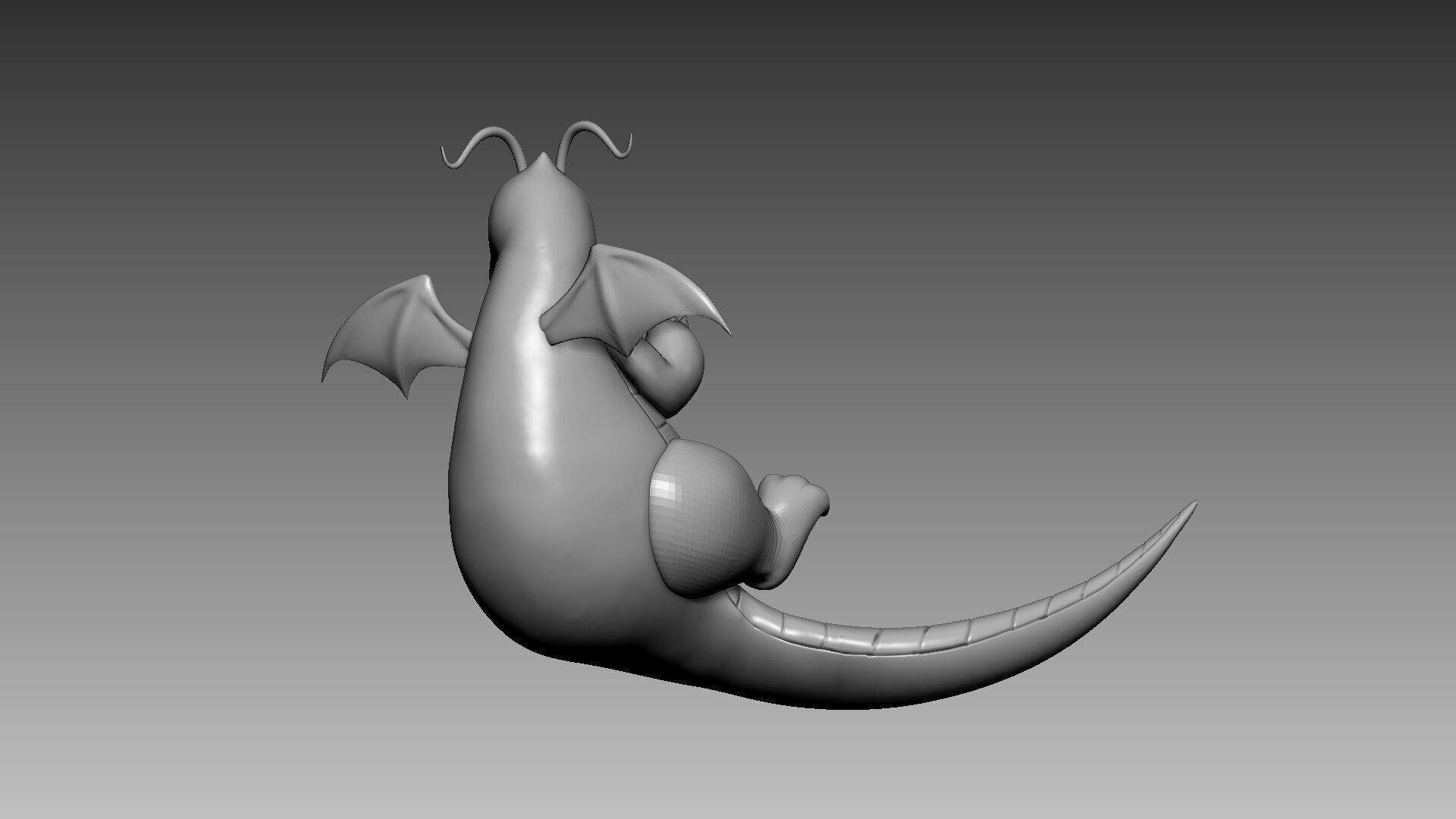Click the dragon's neck

535,273
